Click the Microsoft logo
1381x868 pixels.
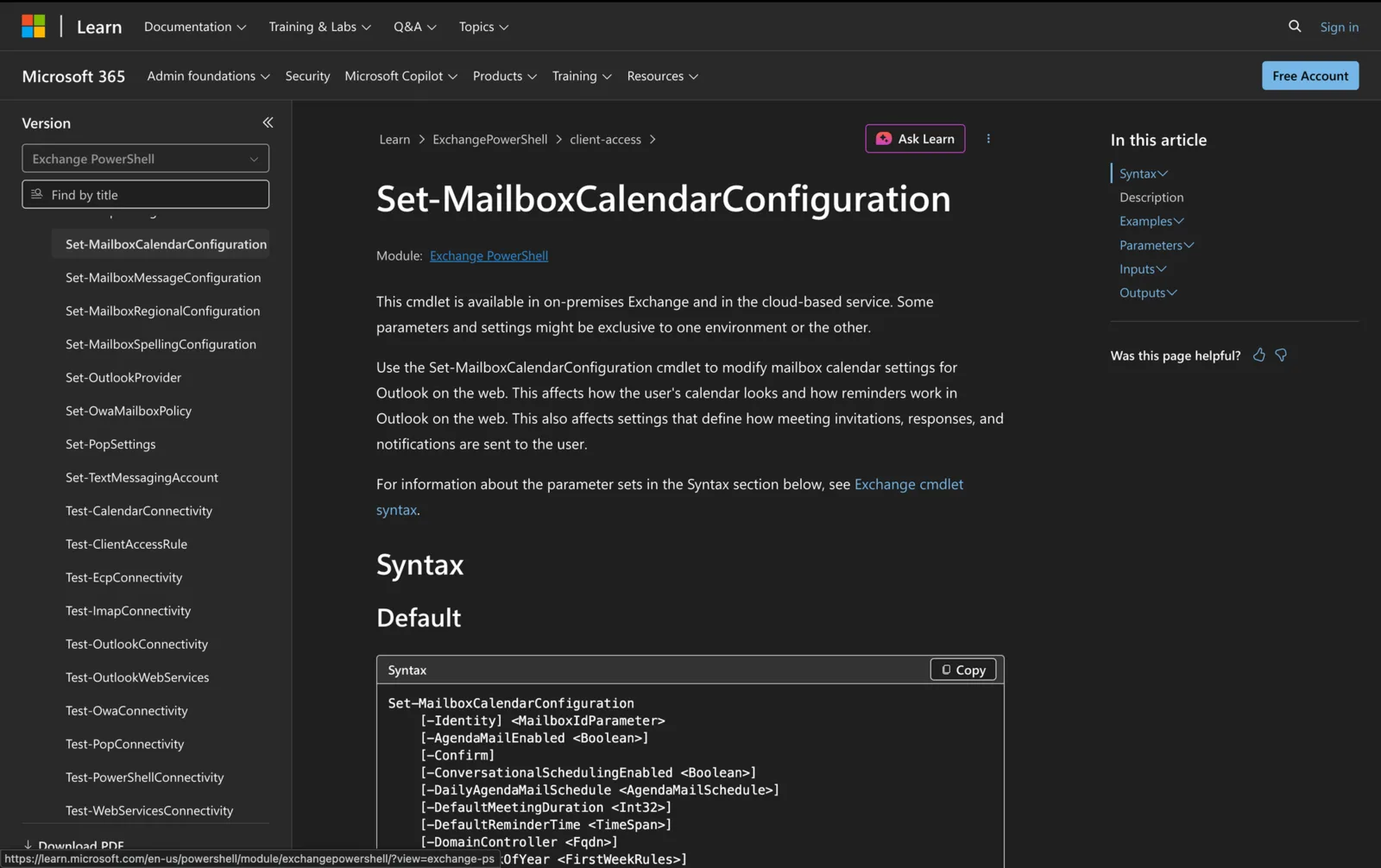point(34,27)
